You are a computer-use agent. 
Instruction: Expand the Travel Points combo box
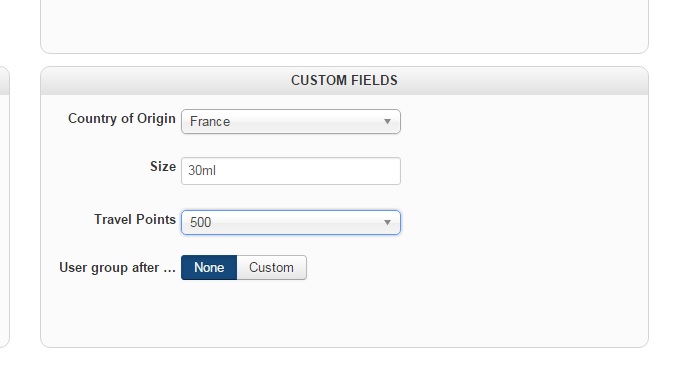pyautogui.click(x=291, y=222)
